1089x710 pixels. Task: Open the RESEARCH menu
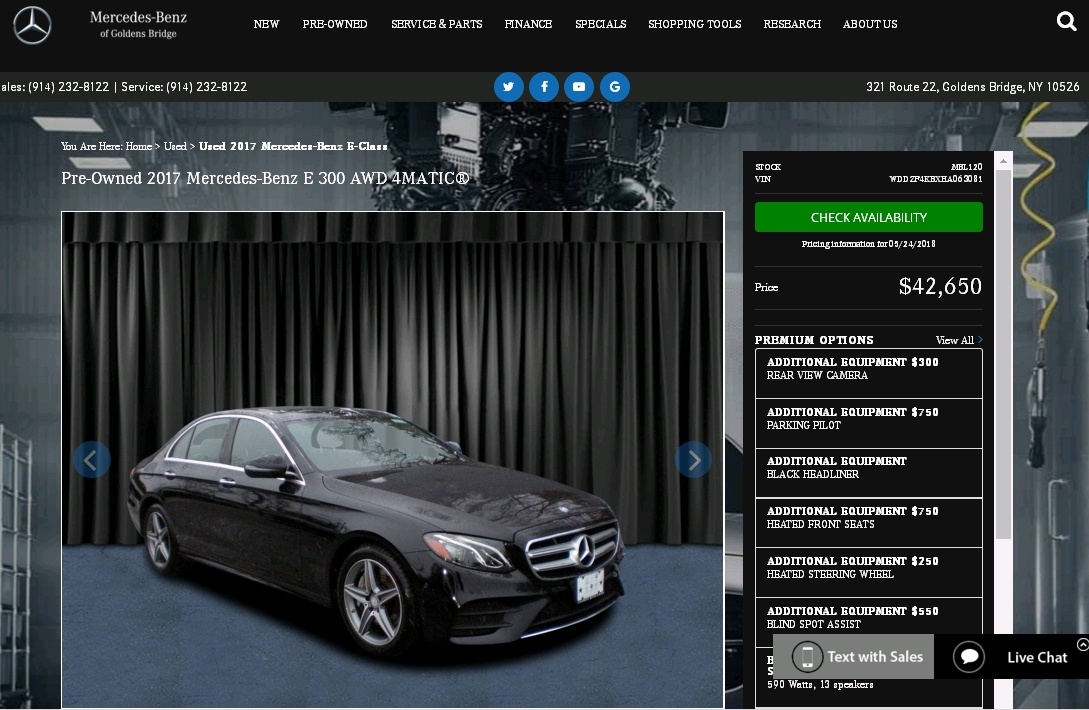[792, 24]
